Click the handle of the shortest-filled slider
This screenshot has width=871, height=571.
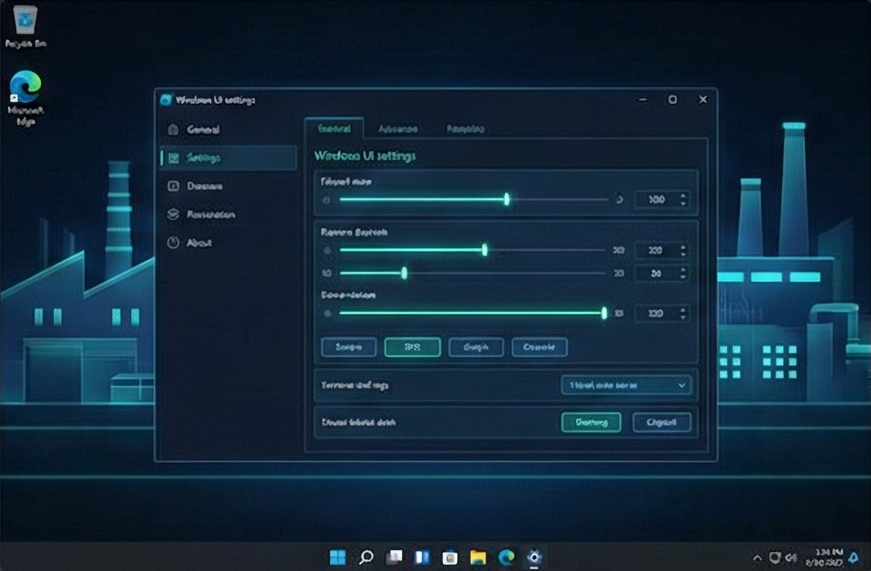click(x=404, y=273)
